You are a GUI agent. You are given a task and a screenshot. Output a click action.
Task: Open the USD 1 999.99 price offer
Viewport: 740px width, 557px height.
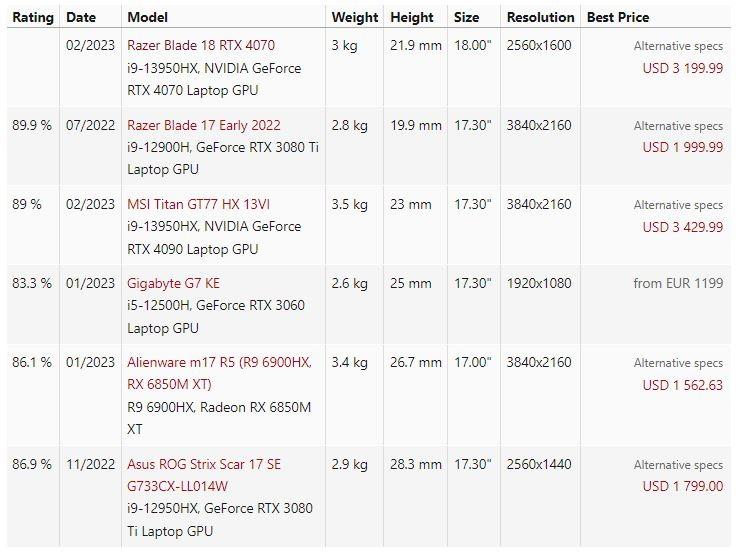[x=682, y=148]
